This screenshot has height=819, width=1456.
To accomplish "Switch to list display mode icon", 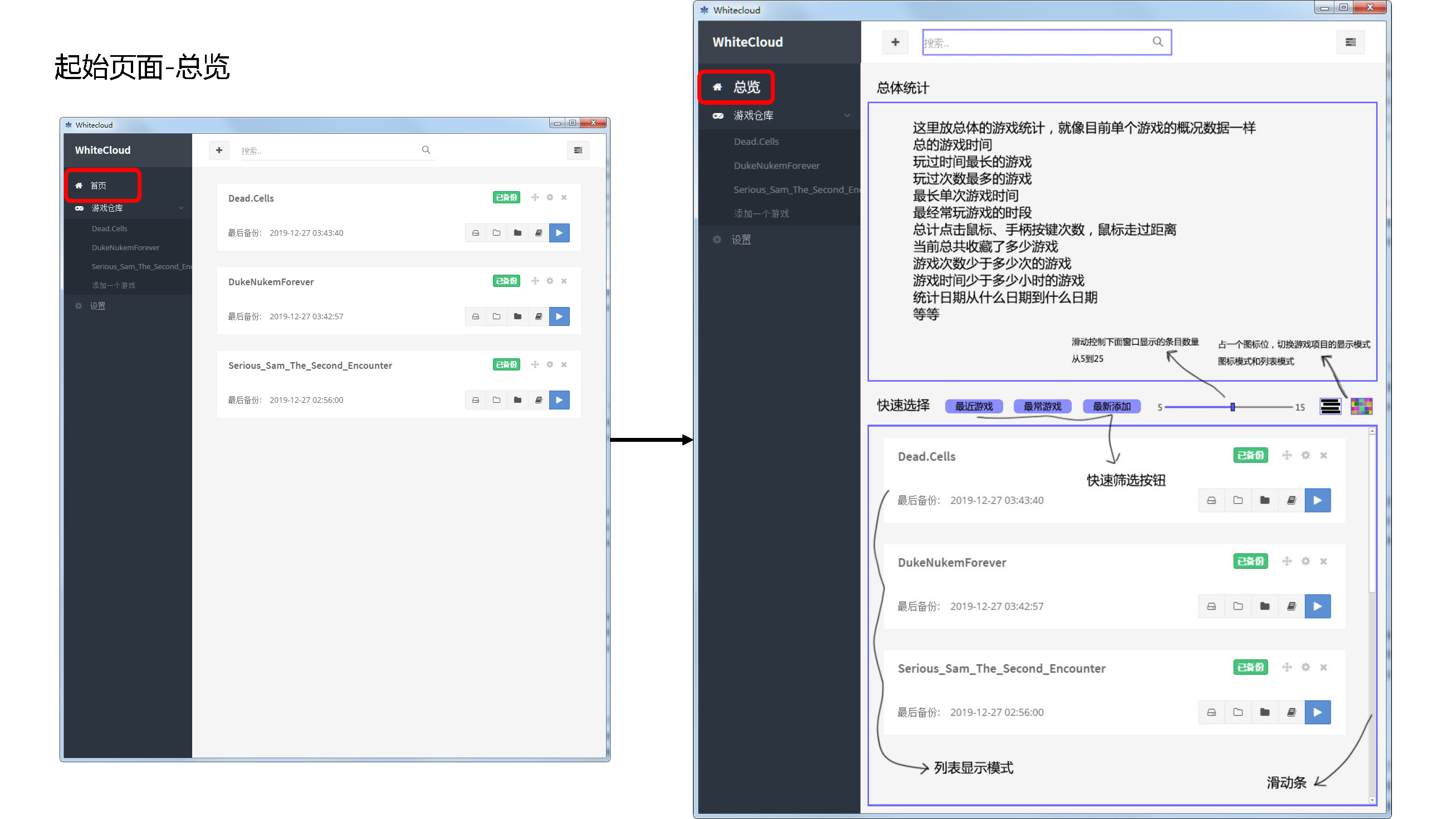I will (1330, 406).
